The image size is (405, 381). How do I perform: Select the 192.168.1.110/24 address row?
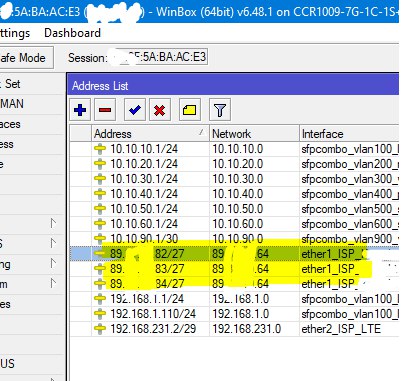[234, 314]
